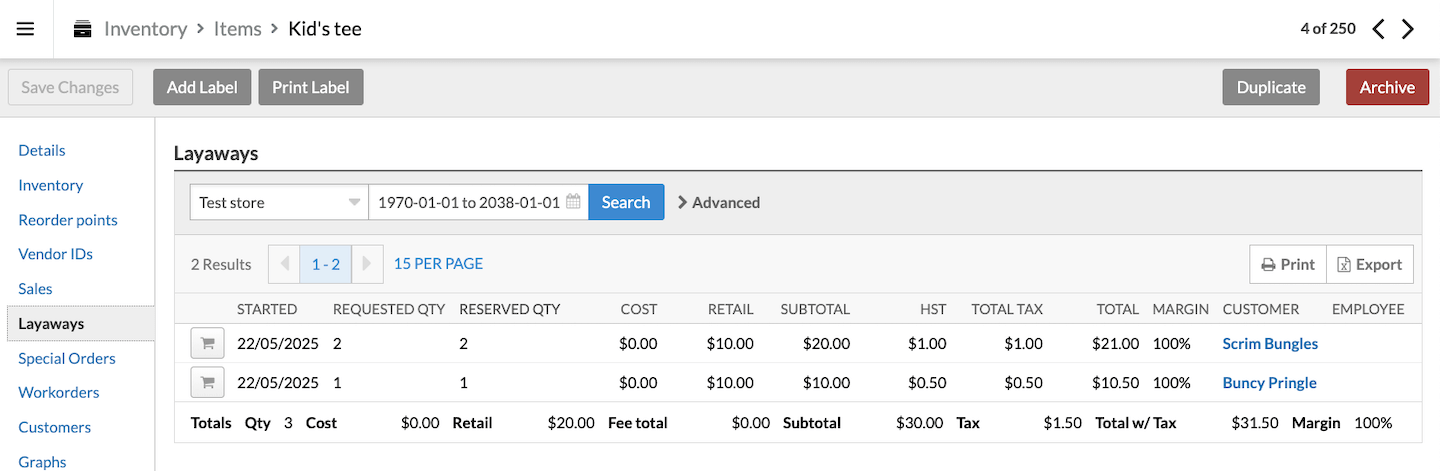This screenshot has height=471, width=1440.
Task: Click the Print button
Action: pos(1288,264)
